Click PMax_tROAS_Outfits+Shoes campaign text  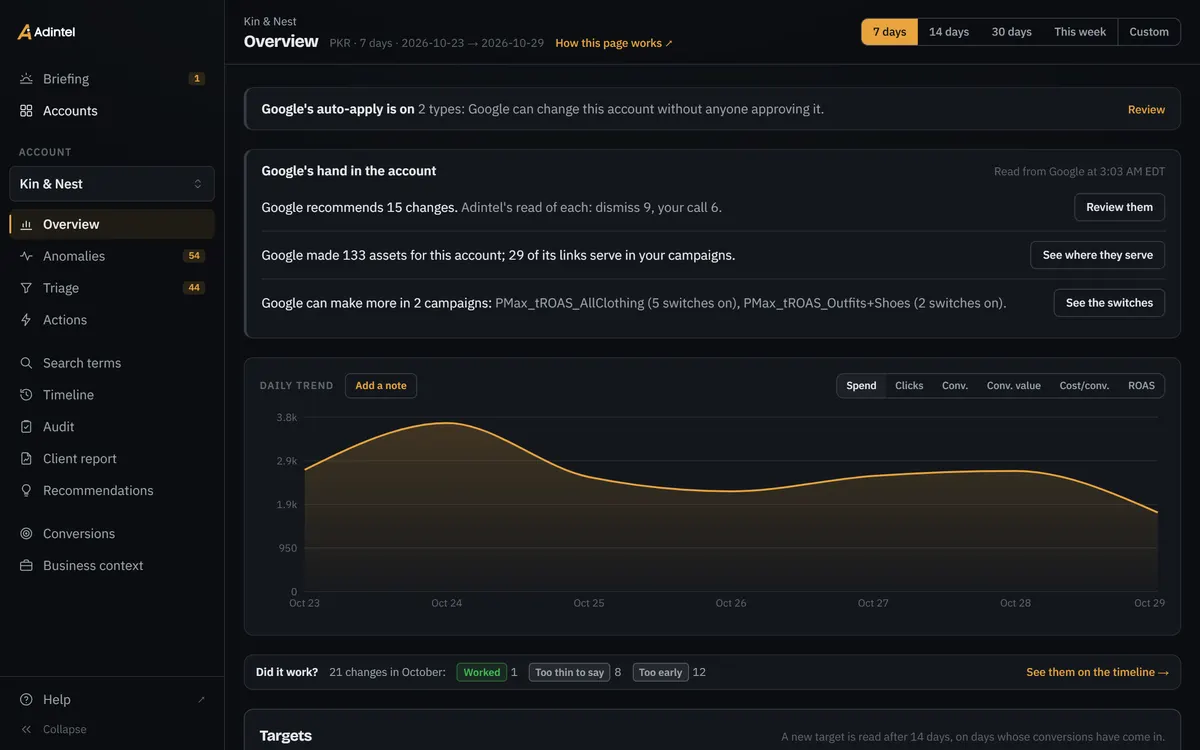(x=826, y=303)
